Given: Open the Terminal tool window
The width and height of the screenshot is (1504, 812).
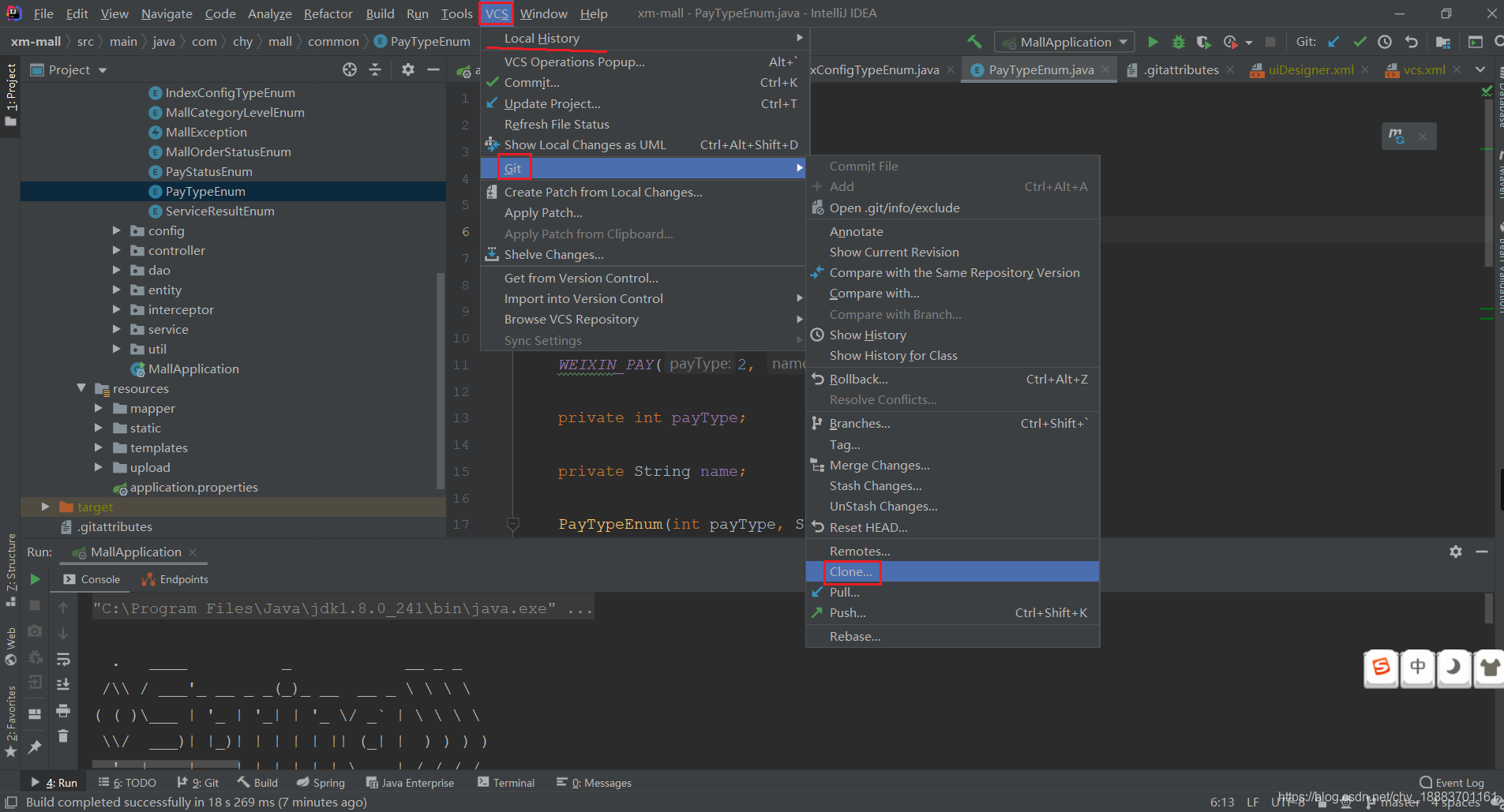Looking at the screenshot, I should pos(506,783).
